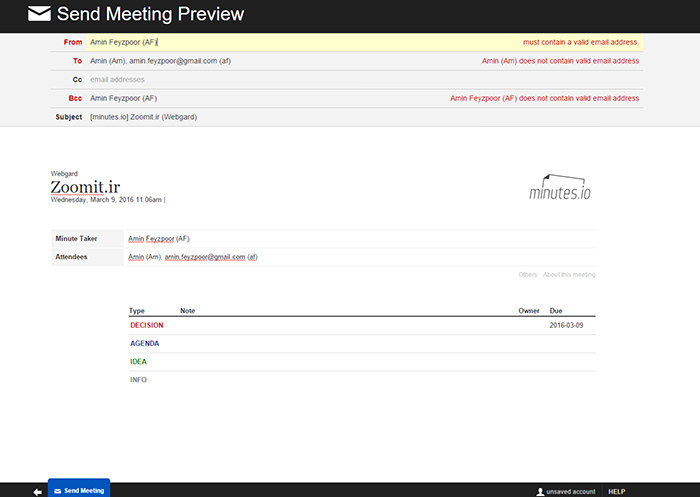
Task: Click the Attendees value list
Action: (x=193, y=257)
